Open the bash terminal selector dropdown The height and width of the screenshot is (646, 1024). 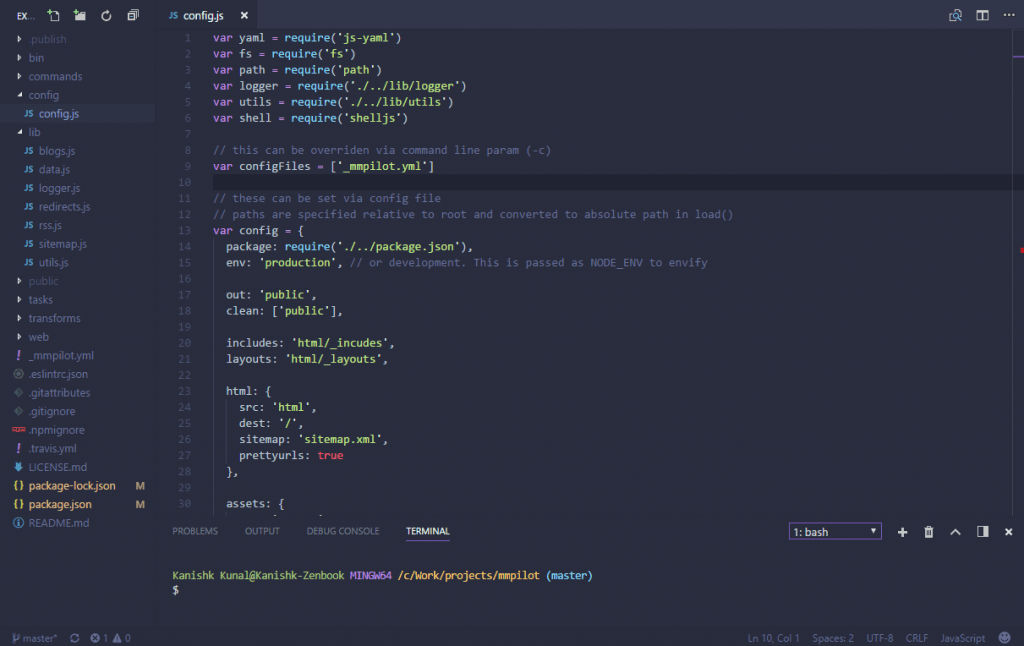834,531
